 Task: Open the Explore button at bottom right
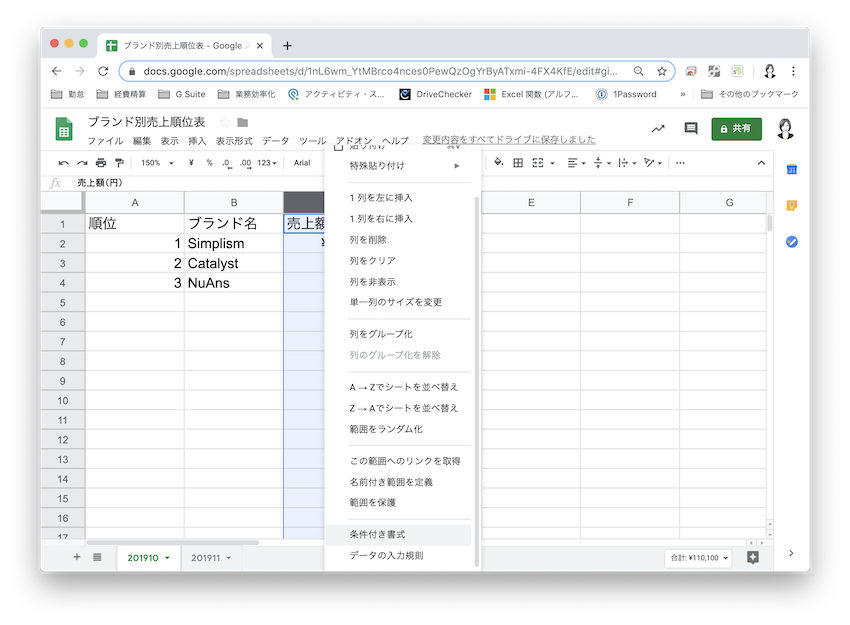[753, 557]
